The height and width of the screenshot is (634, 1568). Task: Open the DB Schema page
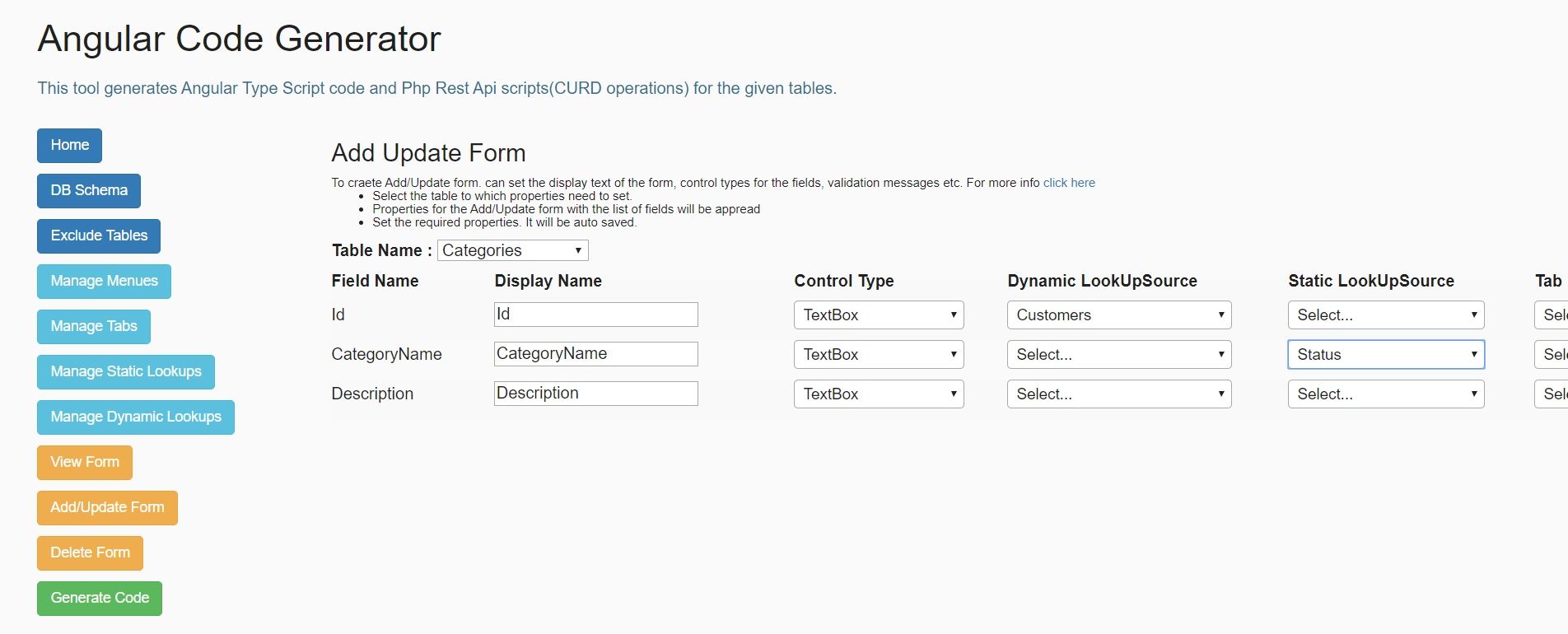point(88,191)
